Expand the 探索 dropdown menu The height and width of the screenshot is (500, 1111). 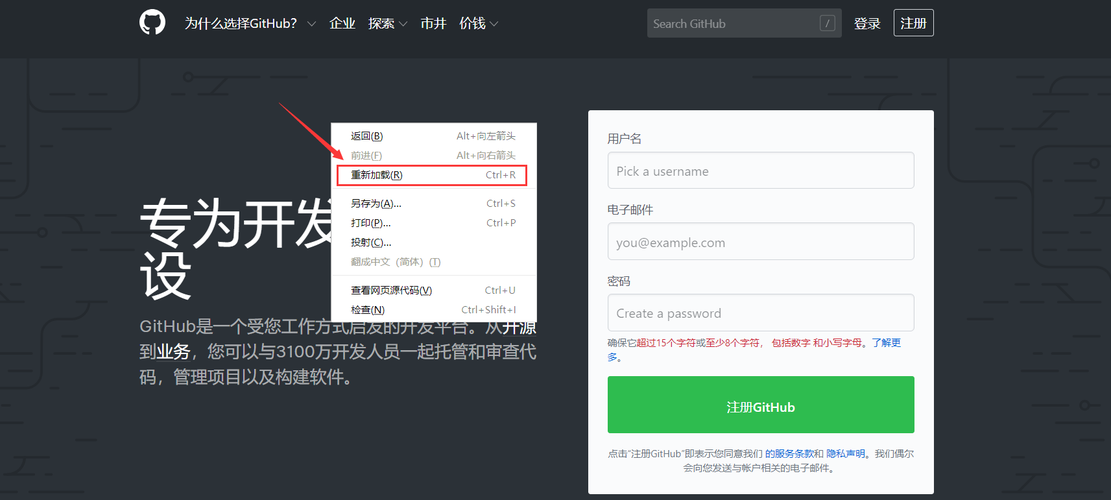(388, 23)
